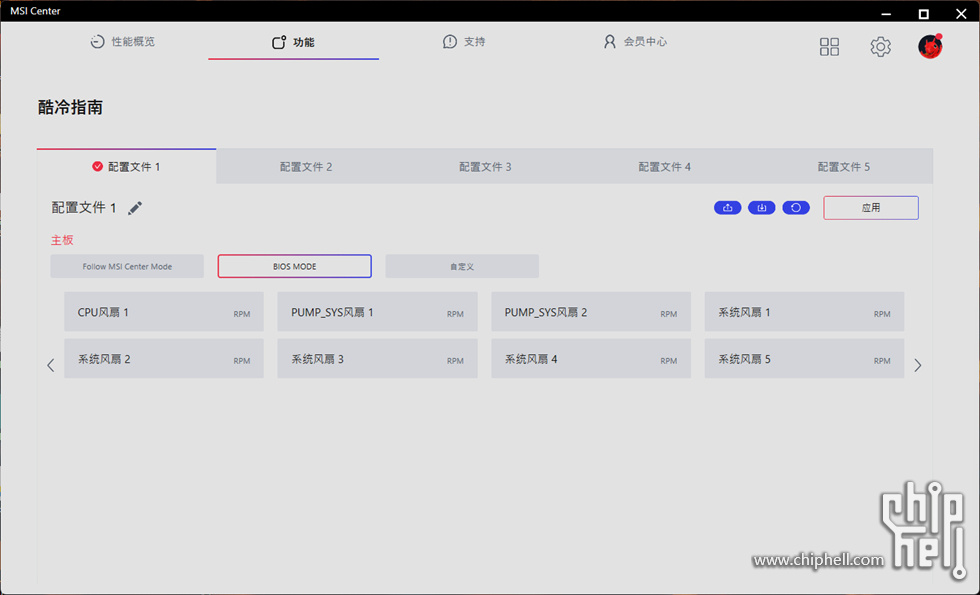Click the 应用 apply button
Screen dimensions: 980x595
pos(870,208)
